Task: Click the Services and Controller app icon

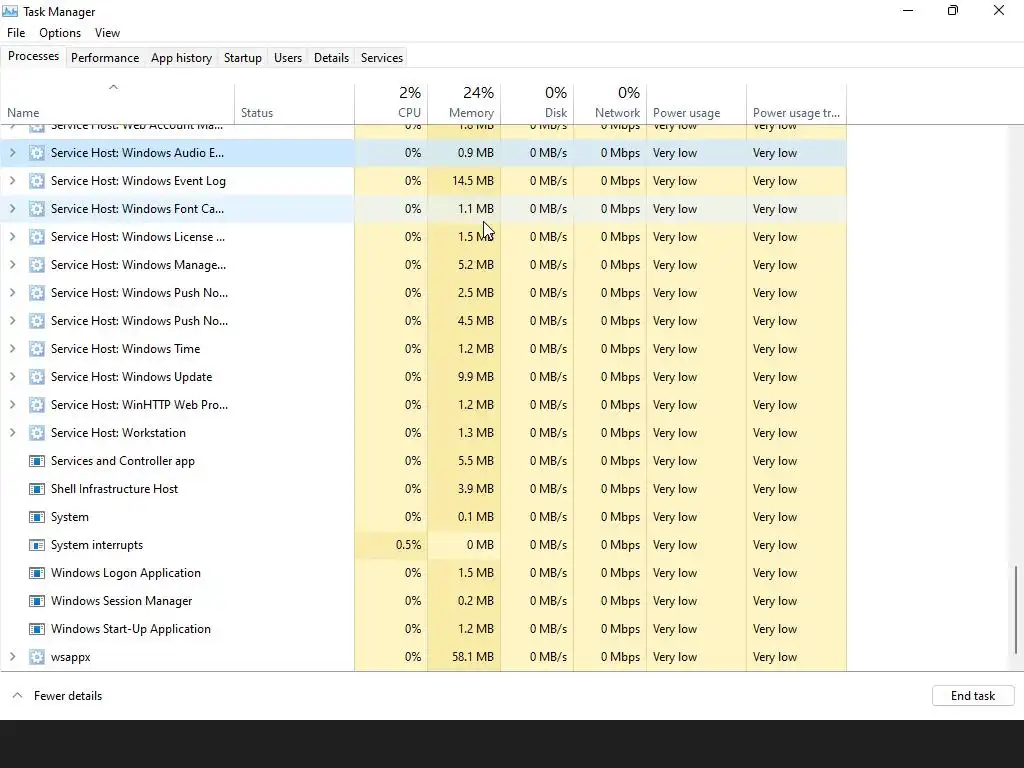Action: (37, 461)
